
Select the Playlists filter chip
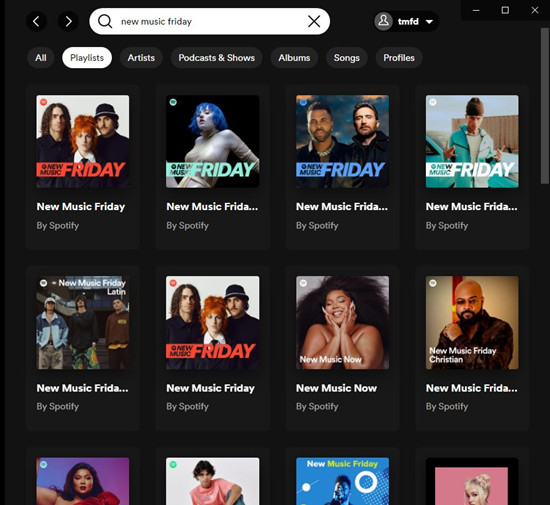(87, 58)
